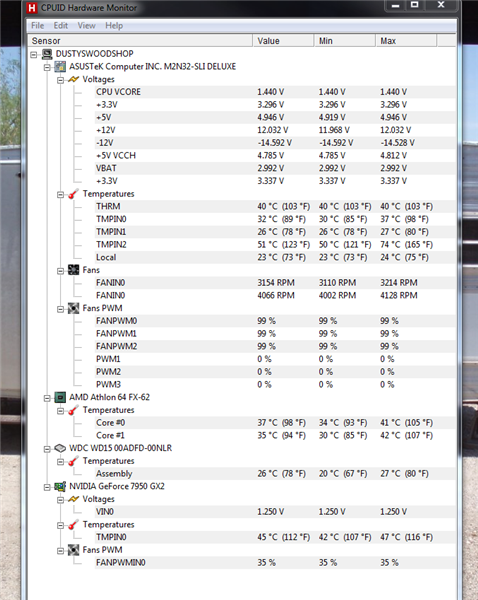Click the 4066 RPM fan value

tap(276, 295)
